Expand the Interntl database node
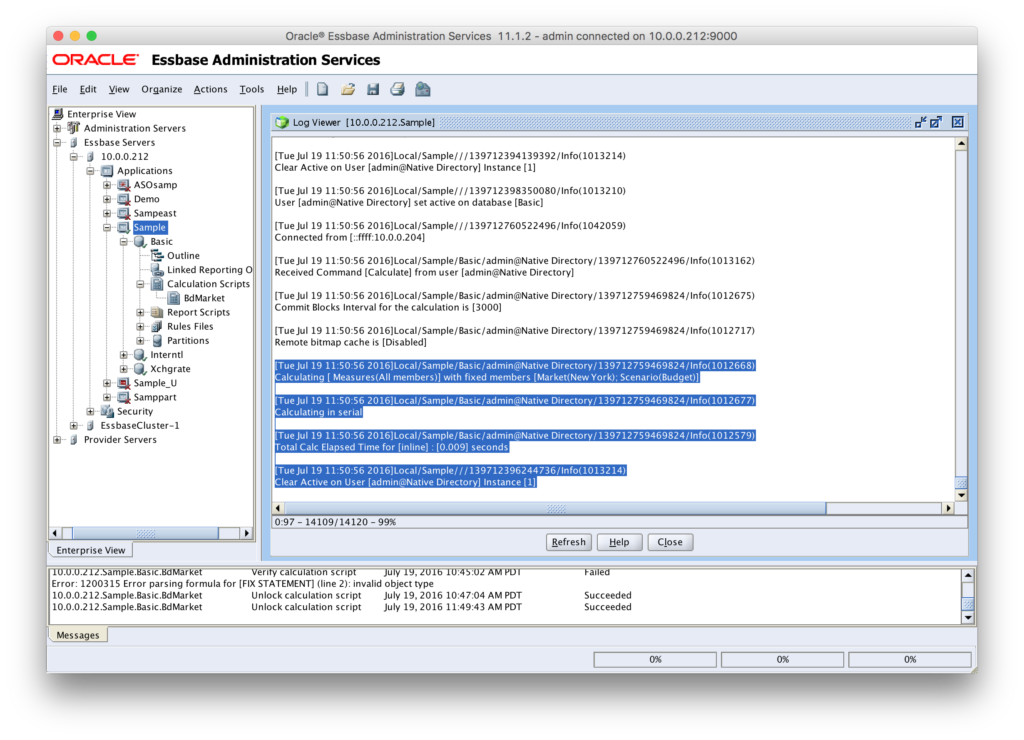Screen dimensions: 1024x740 [x=124, y=355]
